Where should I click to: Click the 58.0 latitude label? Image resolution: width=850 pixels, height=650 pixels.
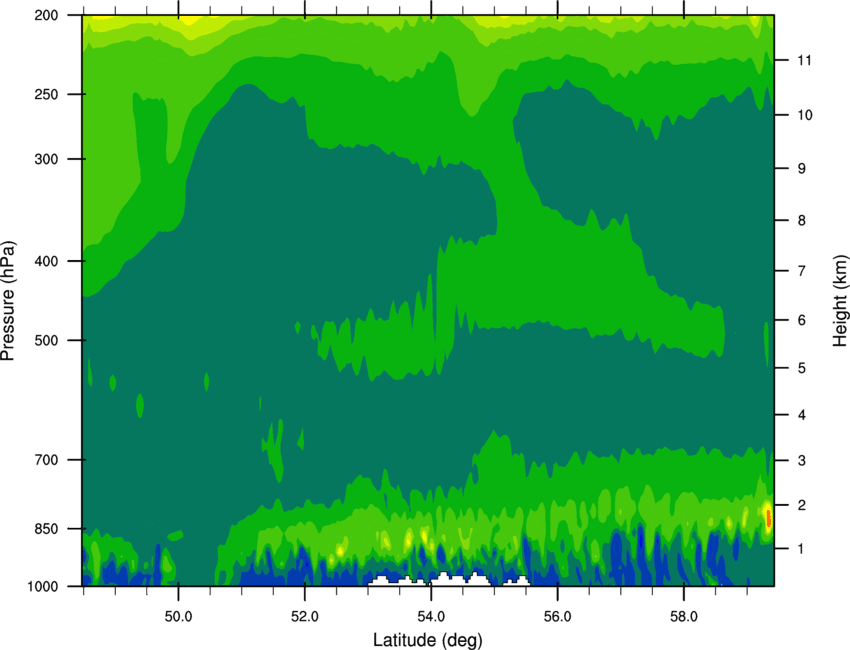tap(684, 617)
